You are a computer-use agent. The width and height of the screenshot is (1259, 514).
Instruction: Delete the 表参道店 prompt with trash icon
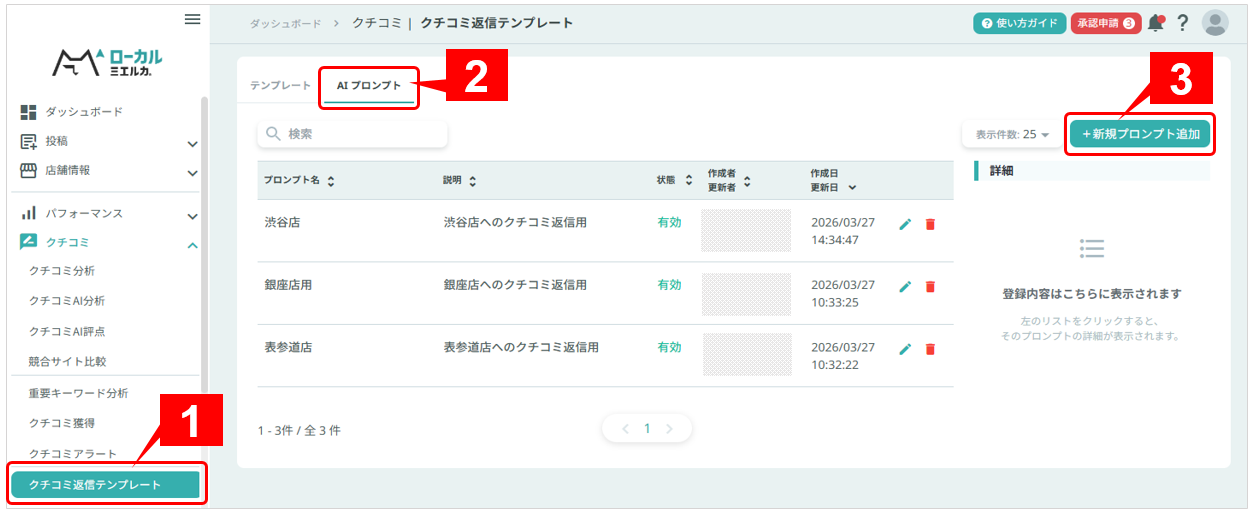tap(930, 349)
